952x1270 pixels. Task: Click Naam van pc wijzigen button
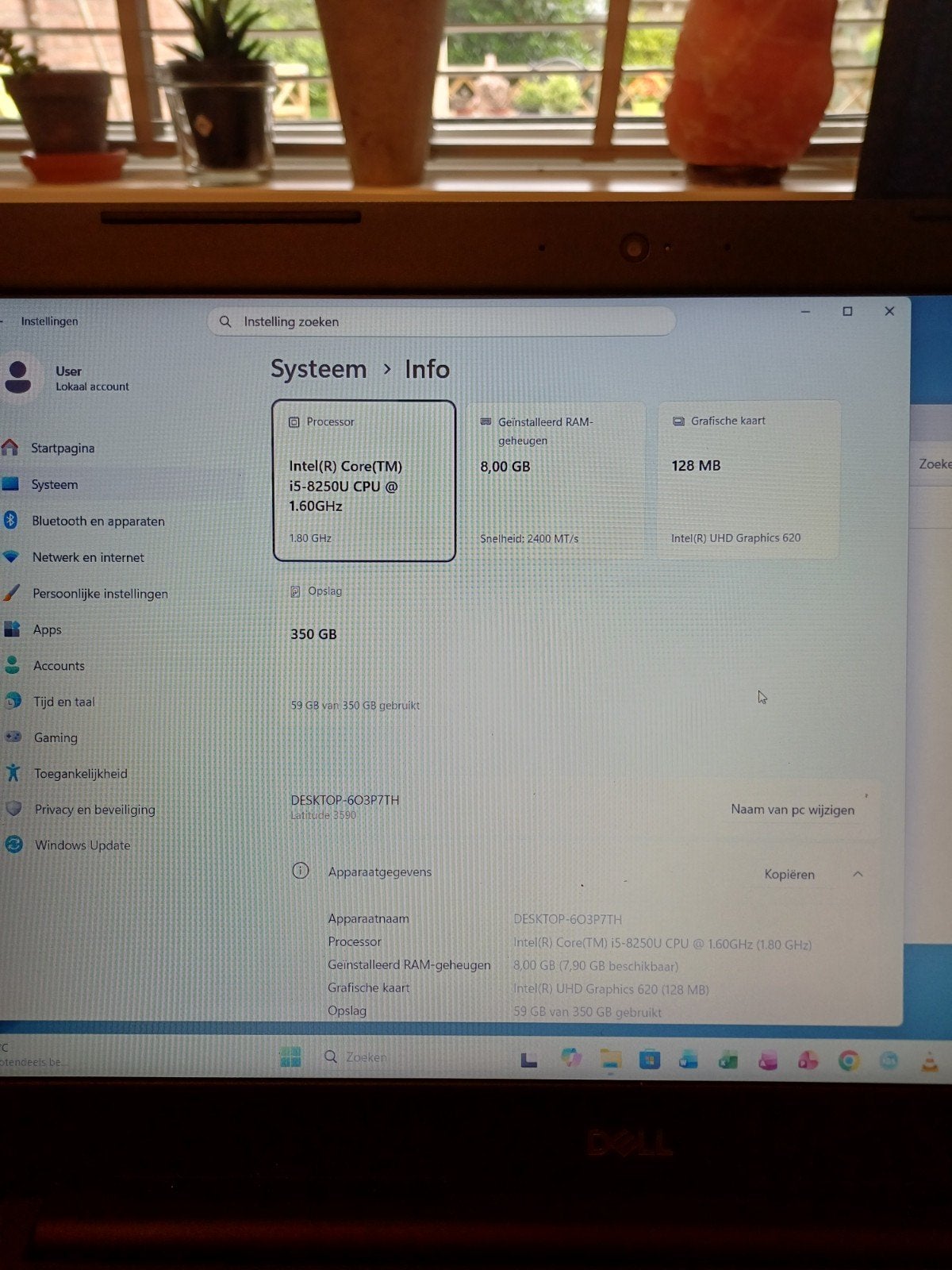click(x=793, y=810)
